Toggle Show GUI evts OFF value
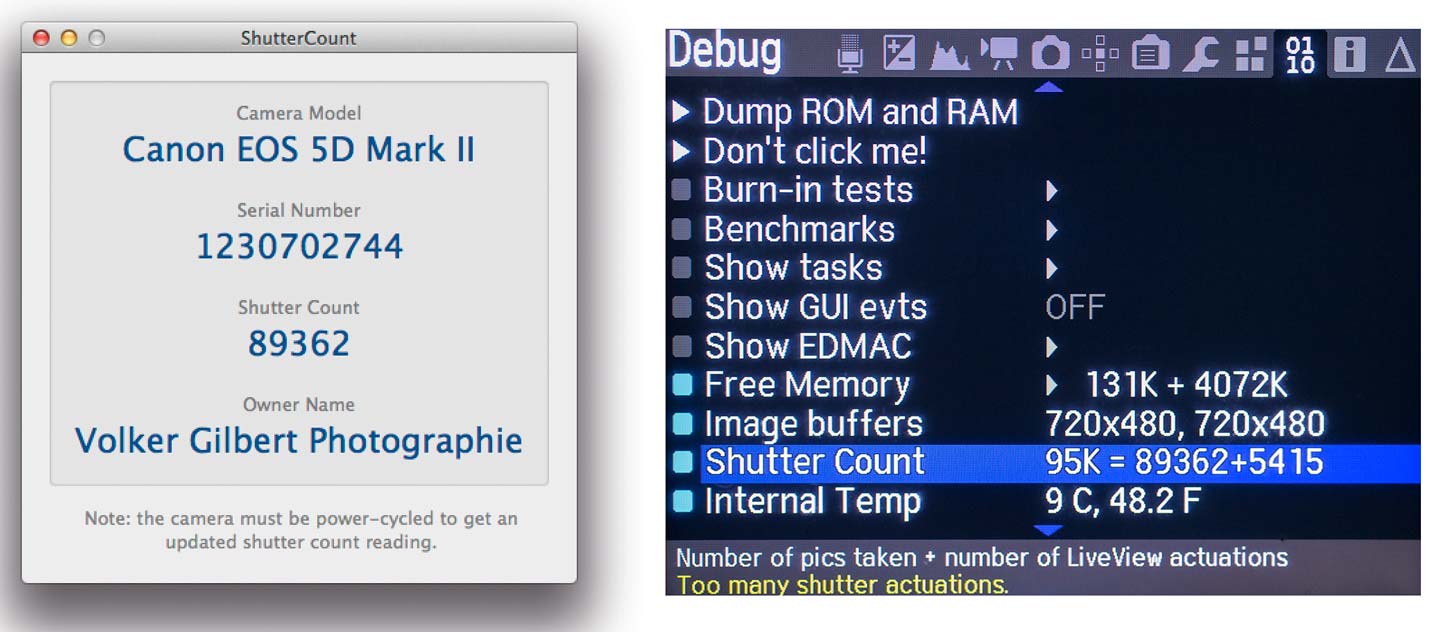The image size is (1440, 632). [x=1075, y=307]
